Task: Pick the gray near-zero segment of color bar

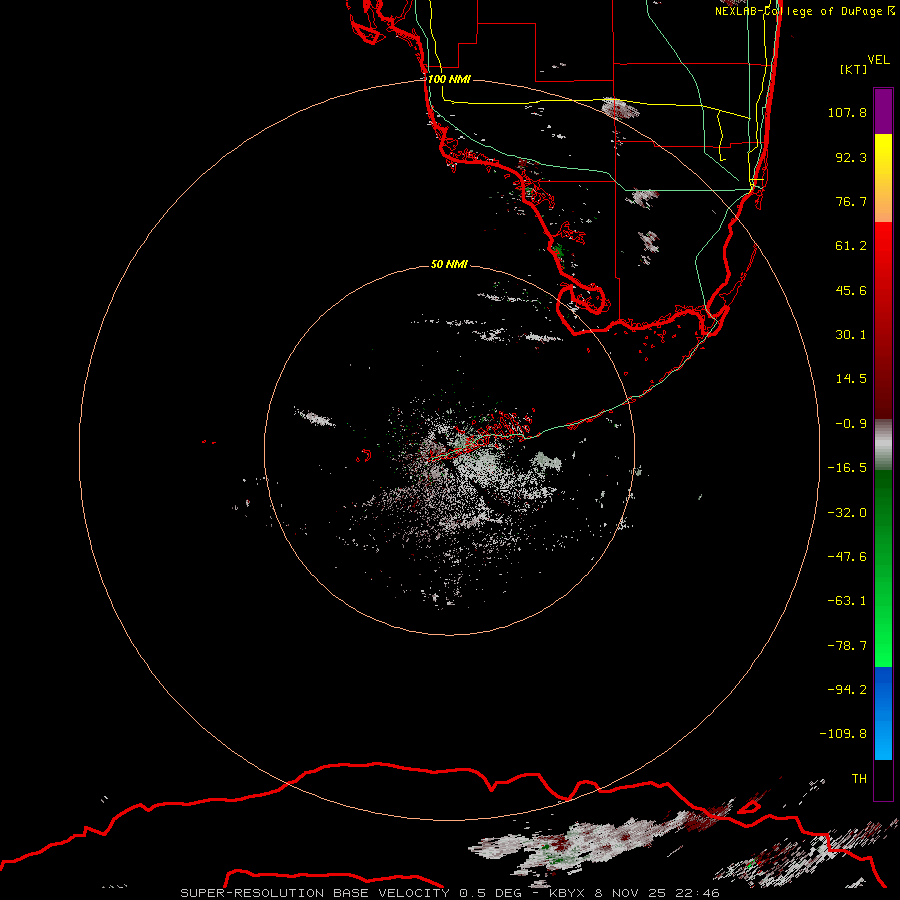Action: (x=883, y=442)
